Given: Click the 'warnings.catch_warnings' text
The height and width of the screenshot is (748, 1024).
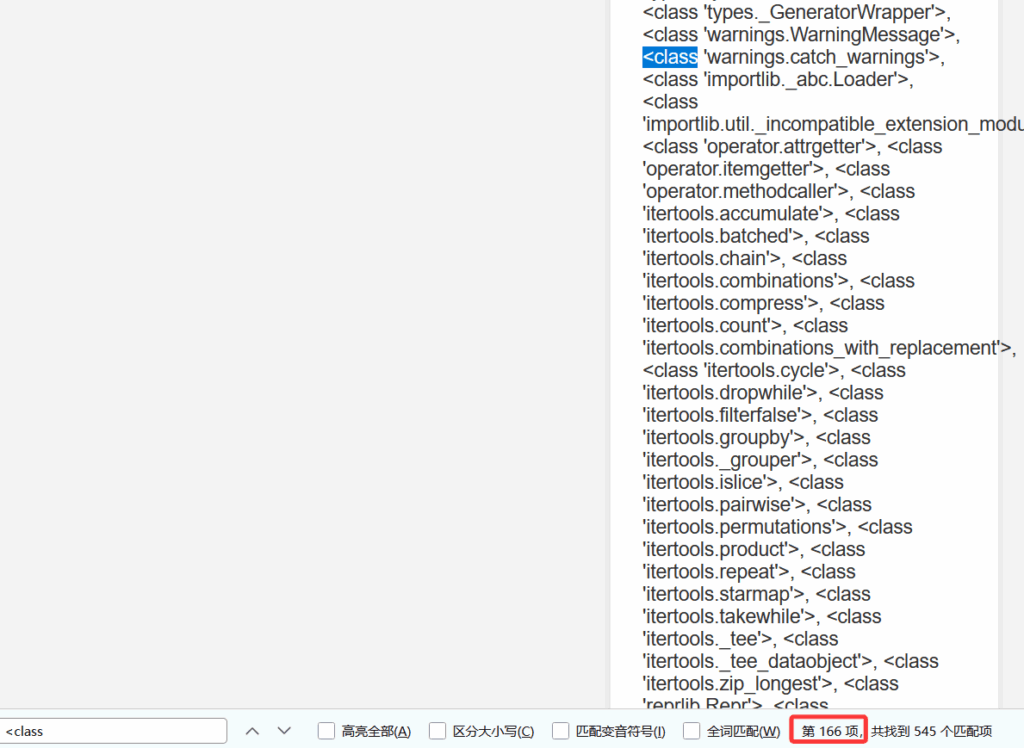Looking at the screenshot, I should pos(820,57).
